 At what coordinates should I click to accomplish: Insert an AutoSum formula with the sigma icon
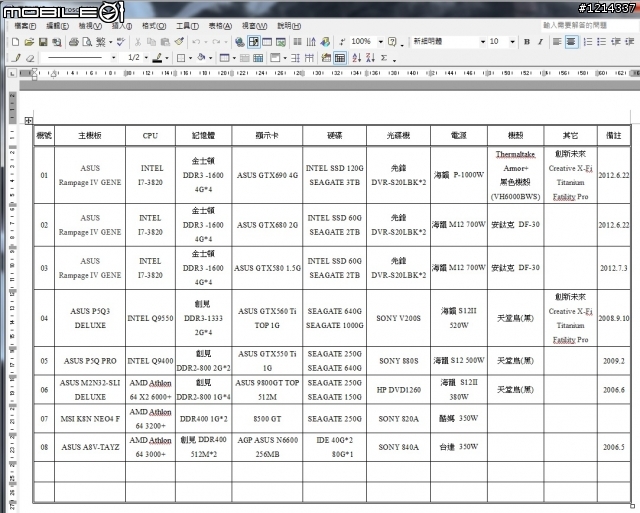tap(384, 58)
